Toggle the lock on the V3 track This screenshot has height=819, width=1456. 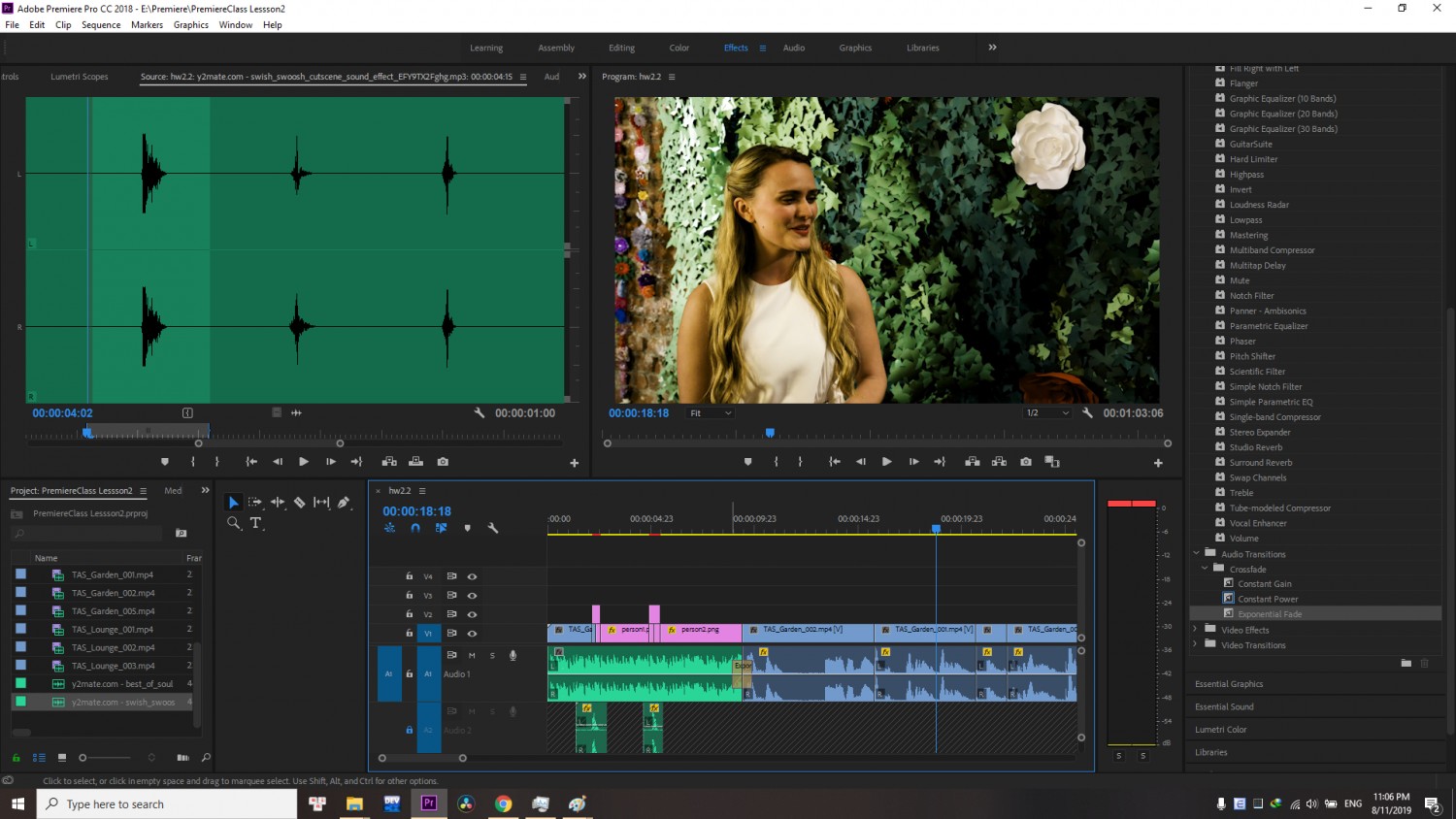409,595
